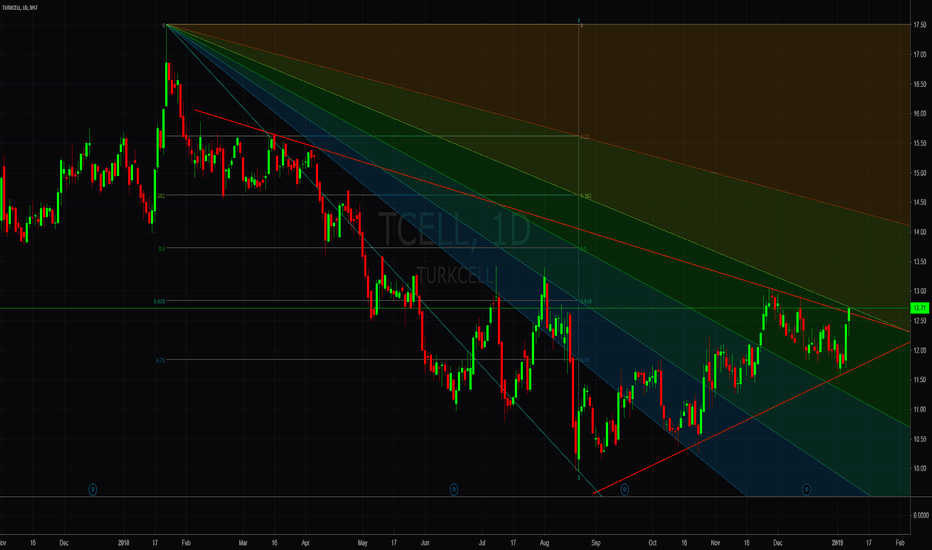Viewport: 932px width, 550px height.
Task: Open the dividend marker between Jun and Jul
Action: coord(454,489)
